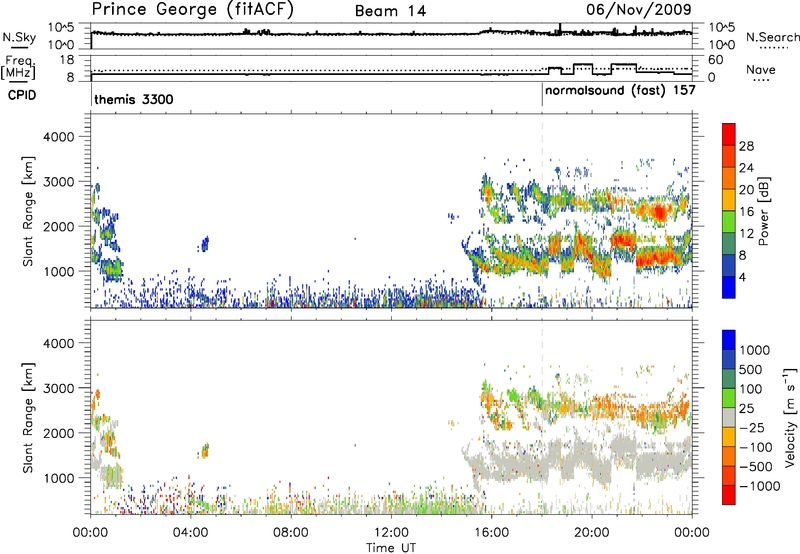Viewport: 800px width, 554px height.
Task: Click the '4000' tick on power panel
Action: click(x=59, y=137)
